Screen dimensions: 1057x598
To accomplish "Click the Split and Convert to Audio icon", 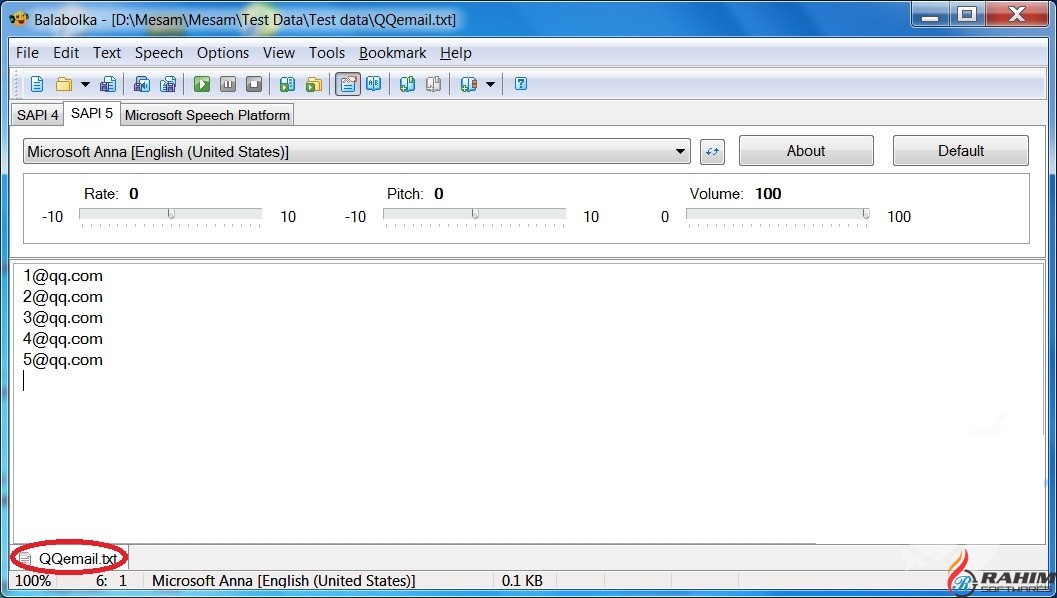I will [x=168, y=84].
